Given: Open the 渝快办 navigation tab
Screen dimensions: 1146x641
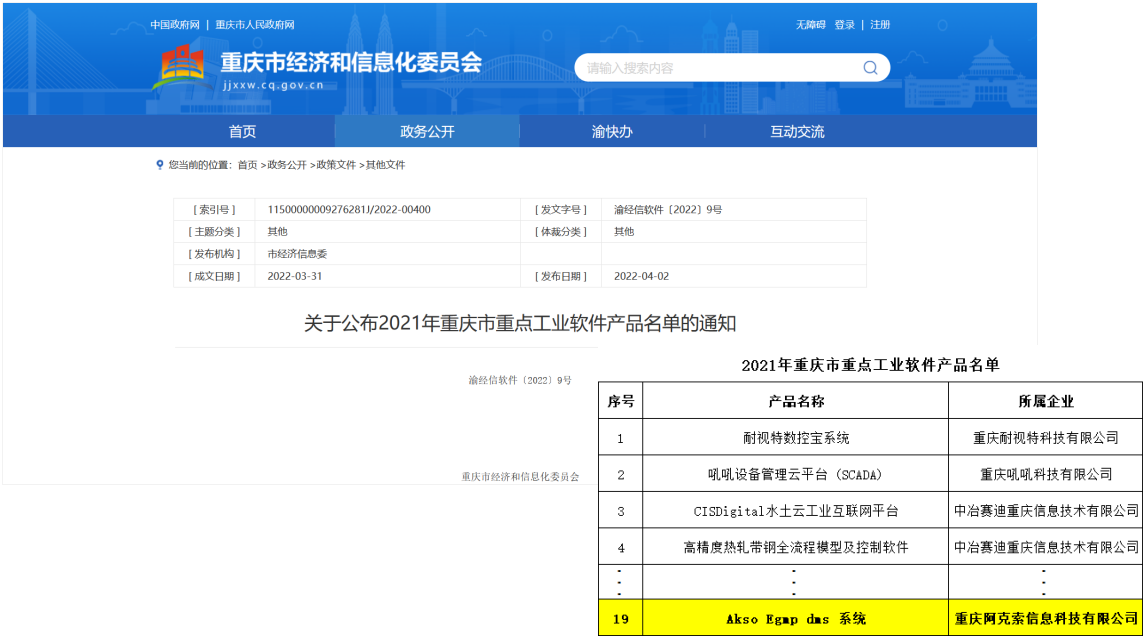Looking at the screenshot, I should pos(612,132).
